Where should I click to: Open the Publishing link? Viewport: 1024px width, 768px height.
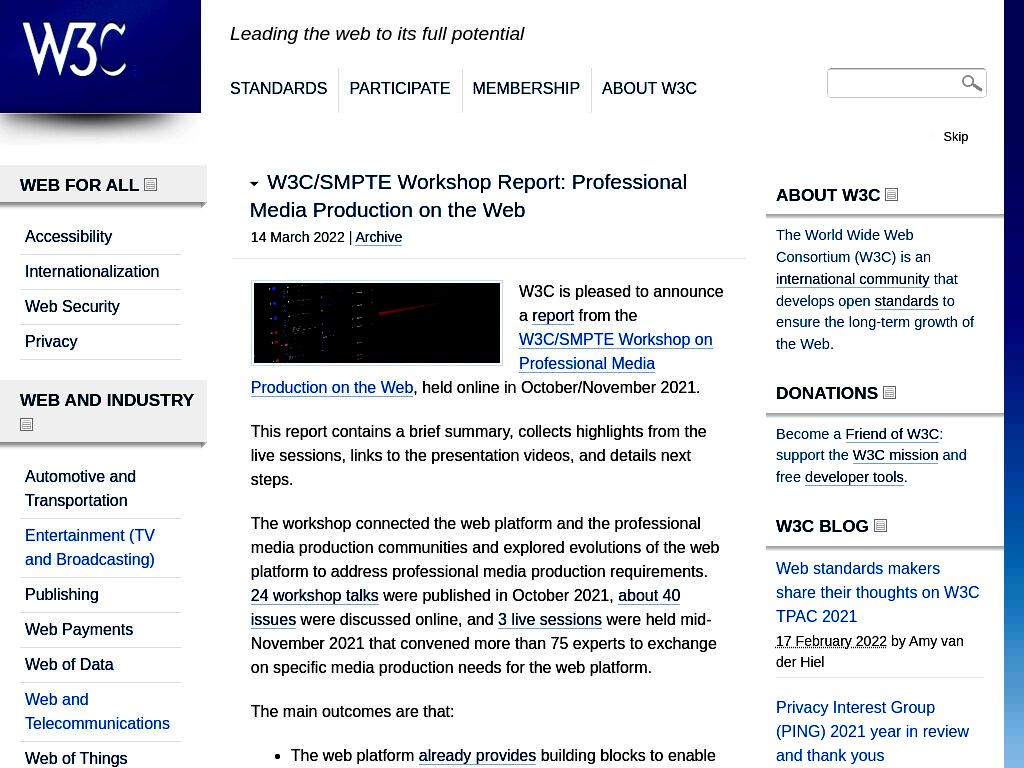click(x=62, y=594)
